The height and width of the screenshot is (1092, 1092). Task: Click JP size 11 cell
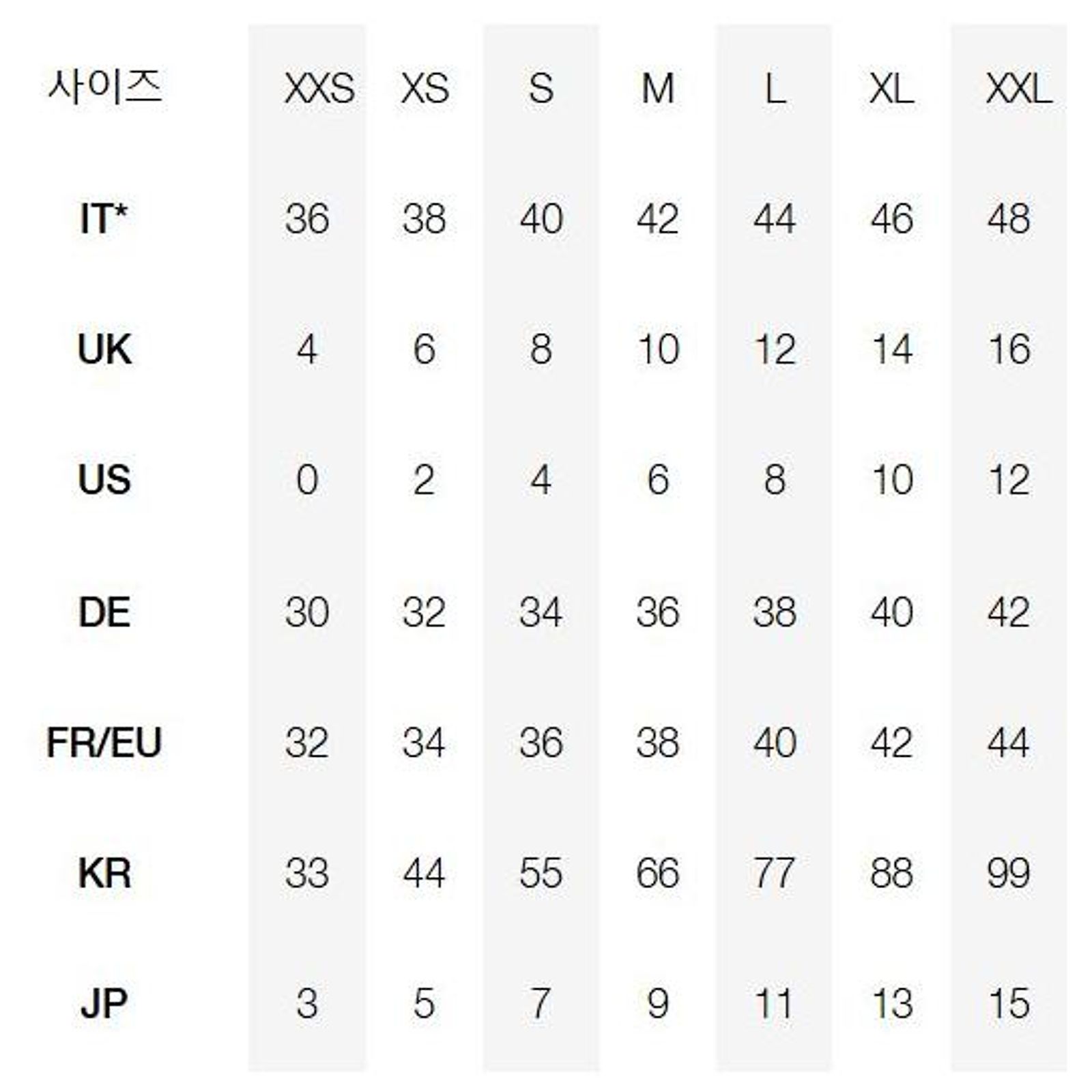(774, 1004)
